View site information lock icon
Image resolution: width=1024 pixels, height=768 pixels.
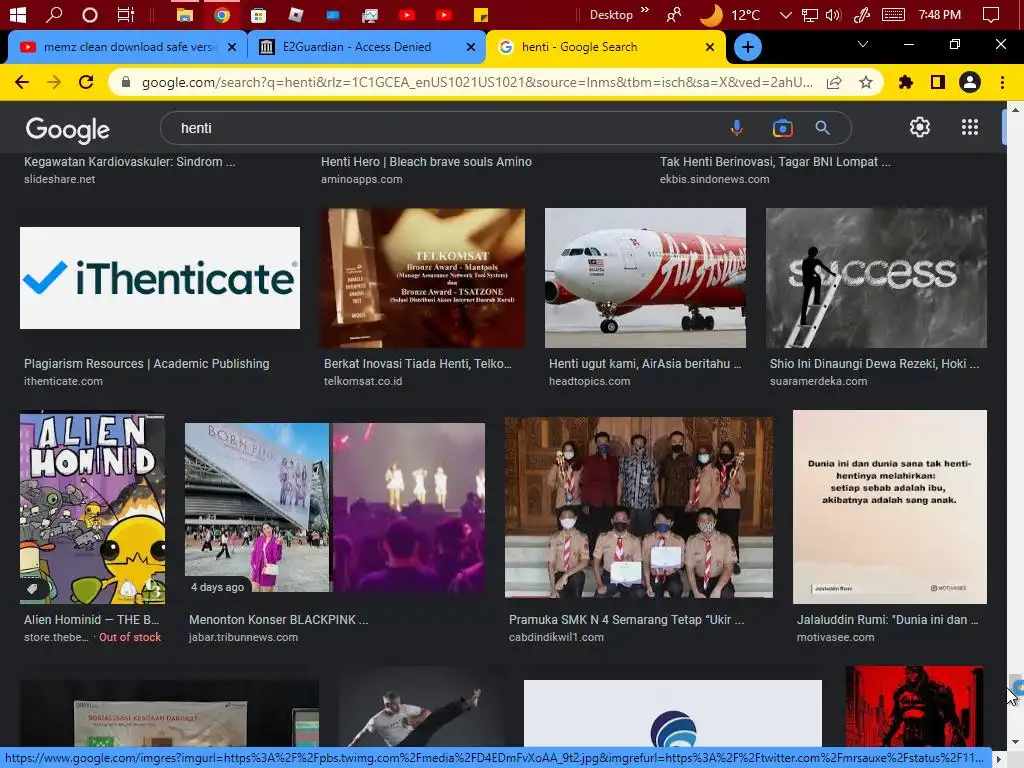(x=126, y=82)
